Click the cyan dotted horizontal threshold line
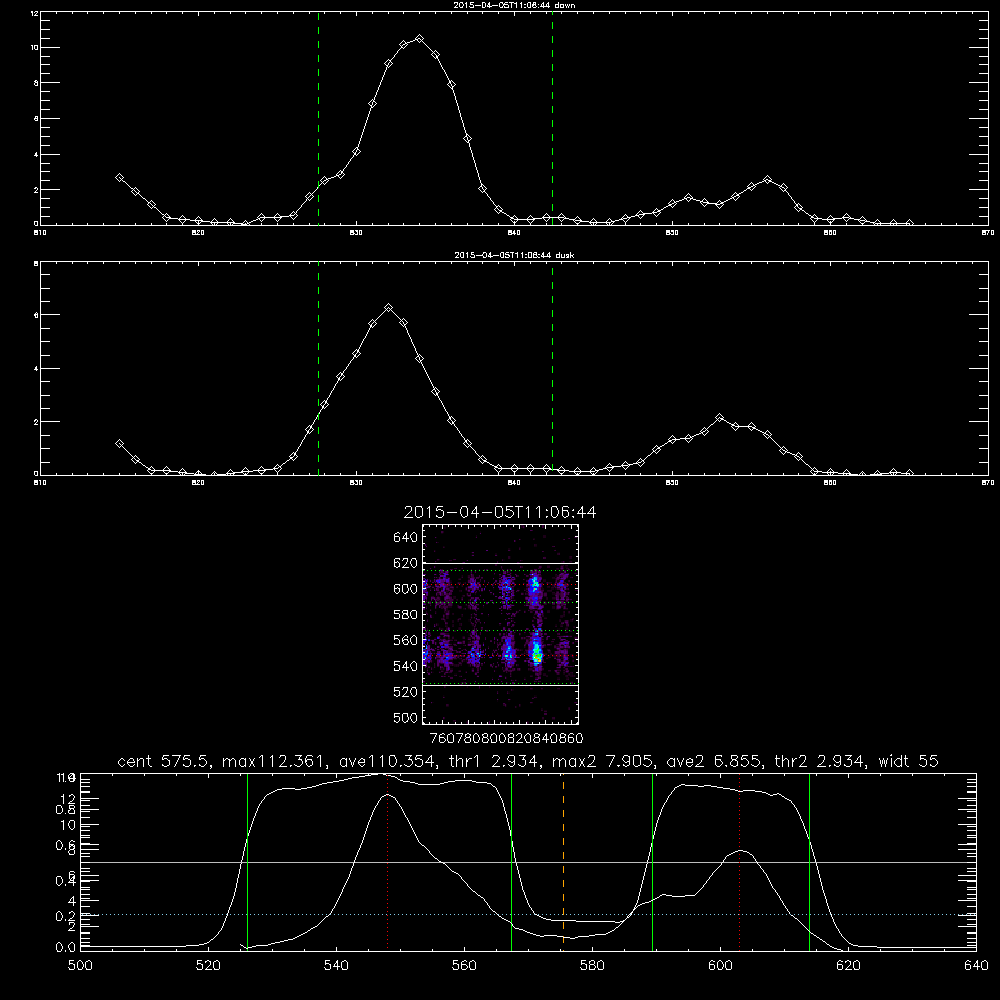This screenshot has width=1000, height=1000. pos(528,915)
